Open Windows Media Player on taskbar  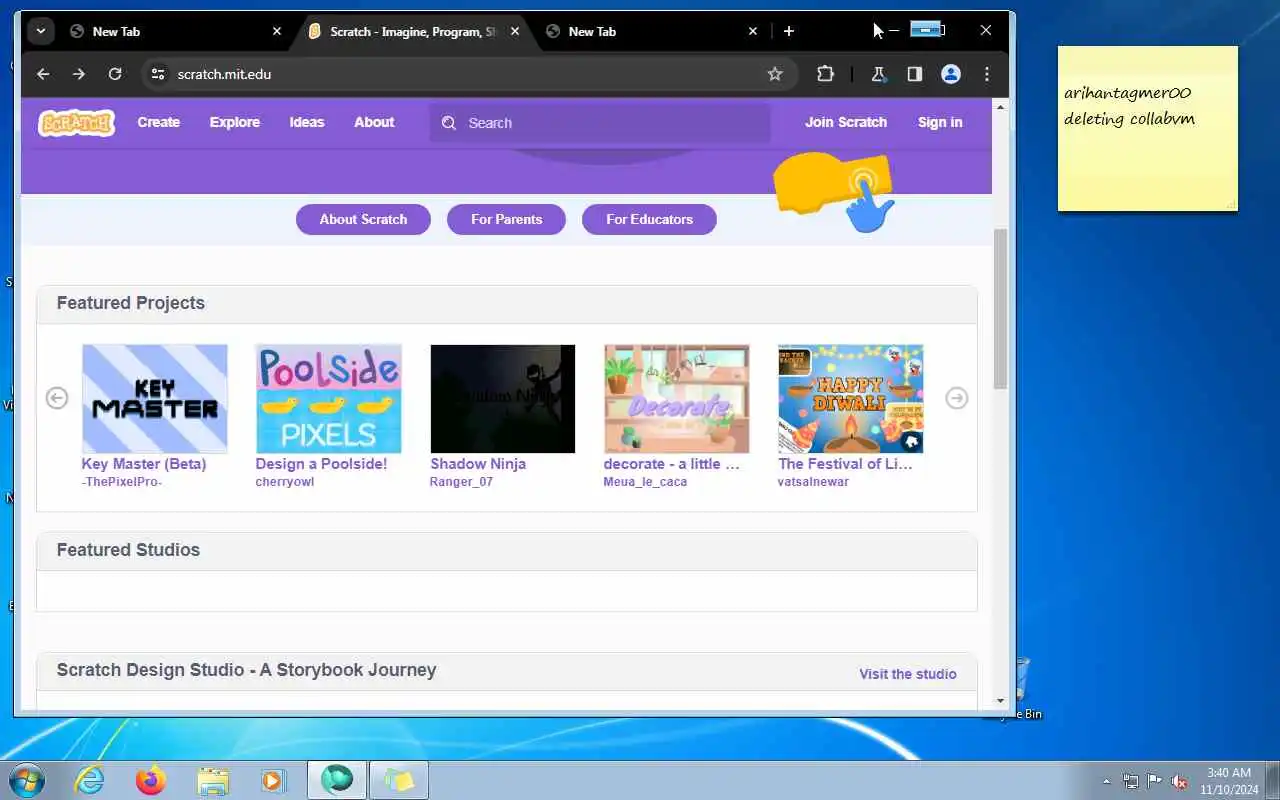coord(273,780)
